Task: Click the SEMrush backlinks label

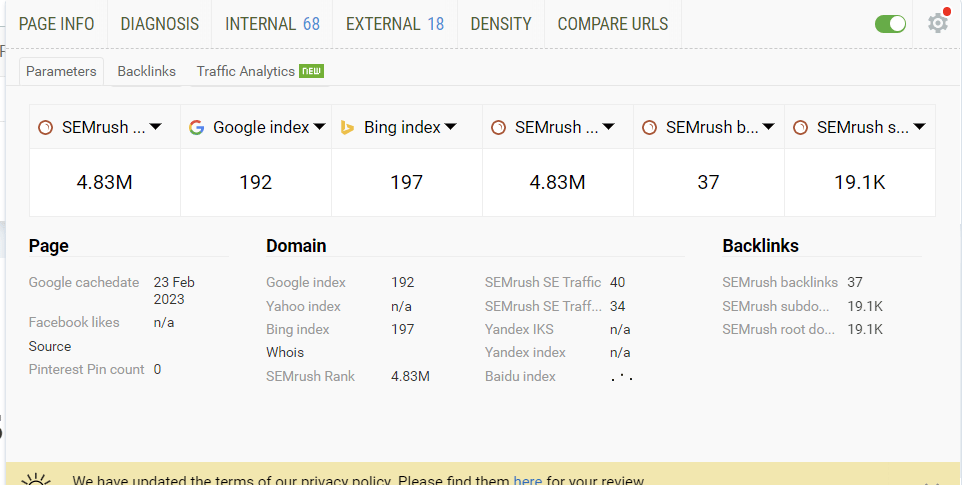Action: coord(780,283)
